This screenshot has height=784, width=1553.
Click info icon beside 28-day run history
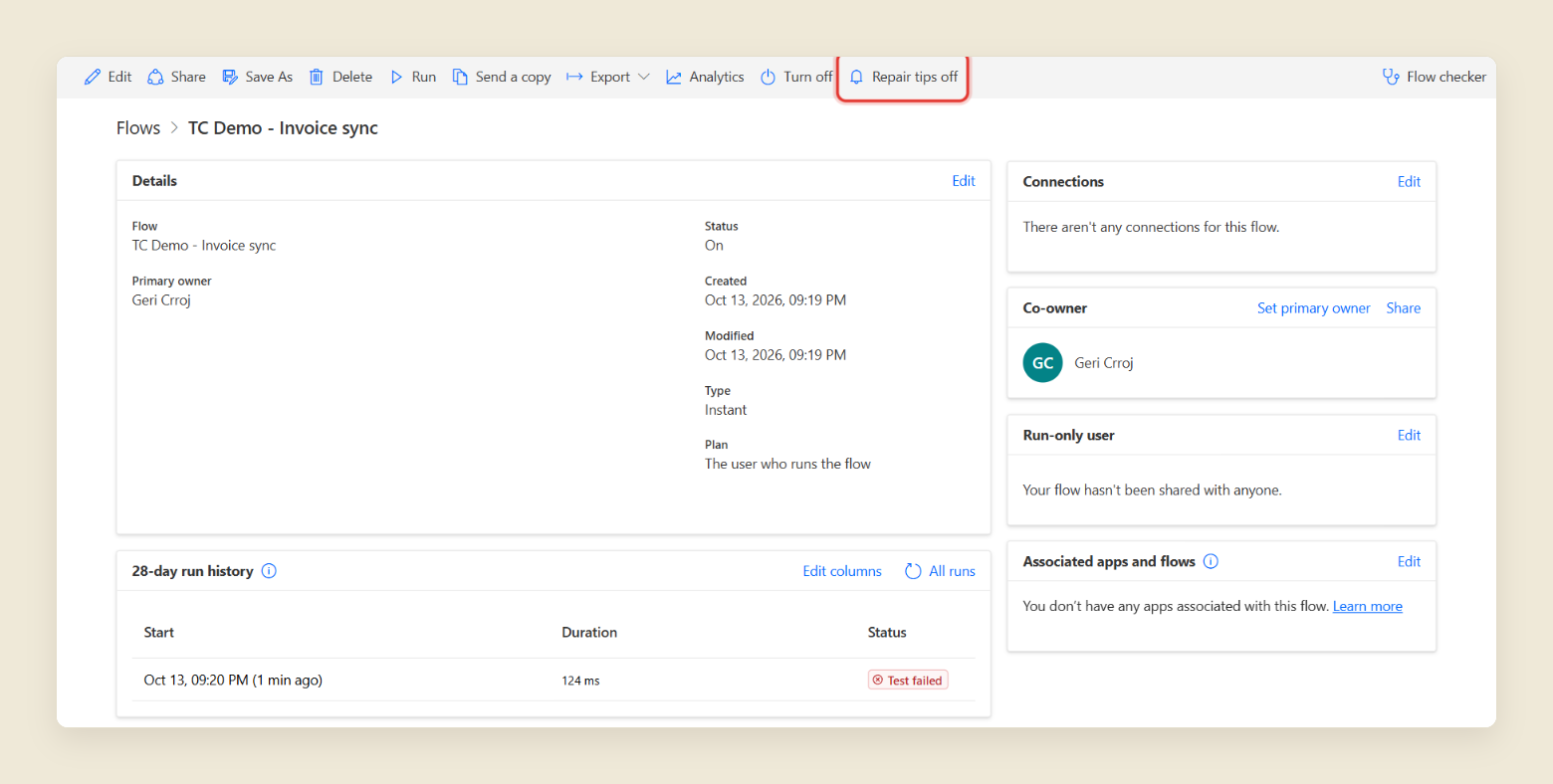click(x=269, y=571)
